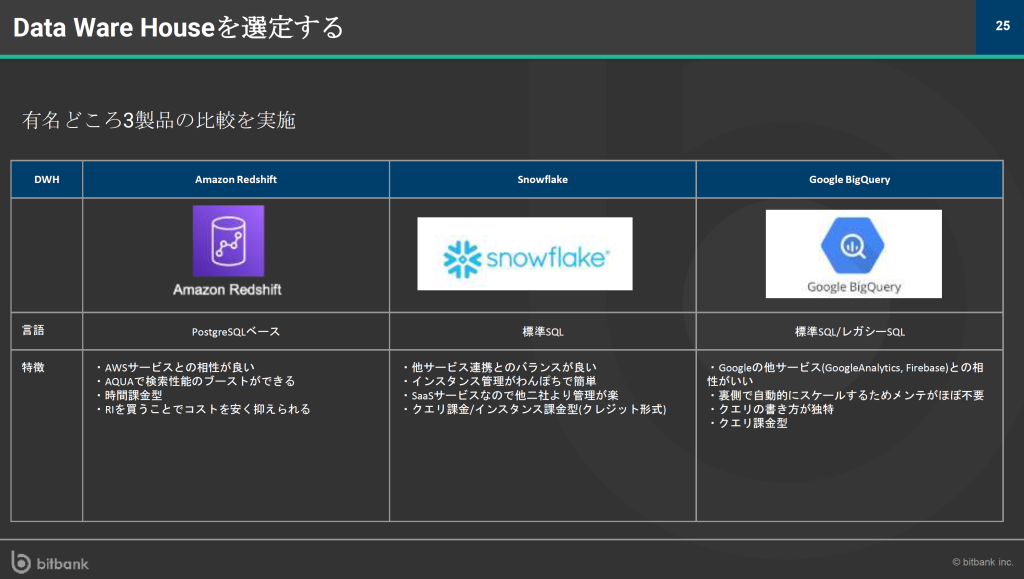This screenshot has width=1024, height=579.
Task: Click 'RIを買うことでコストを安く抑えられる' bullet
Action: [x=202, y=409]
